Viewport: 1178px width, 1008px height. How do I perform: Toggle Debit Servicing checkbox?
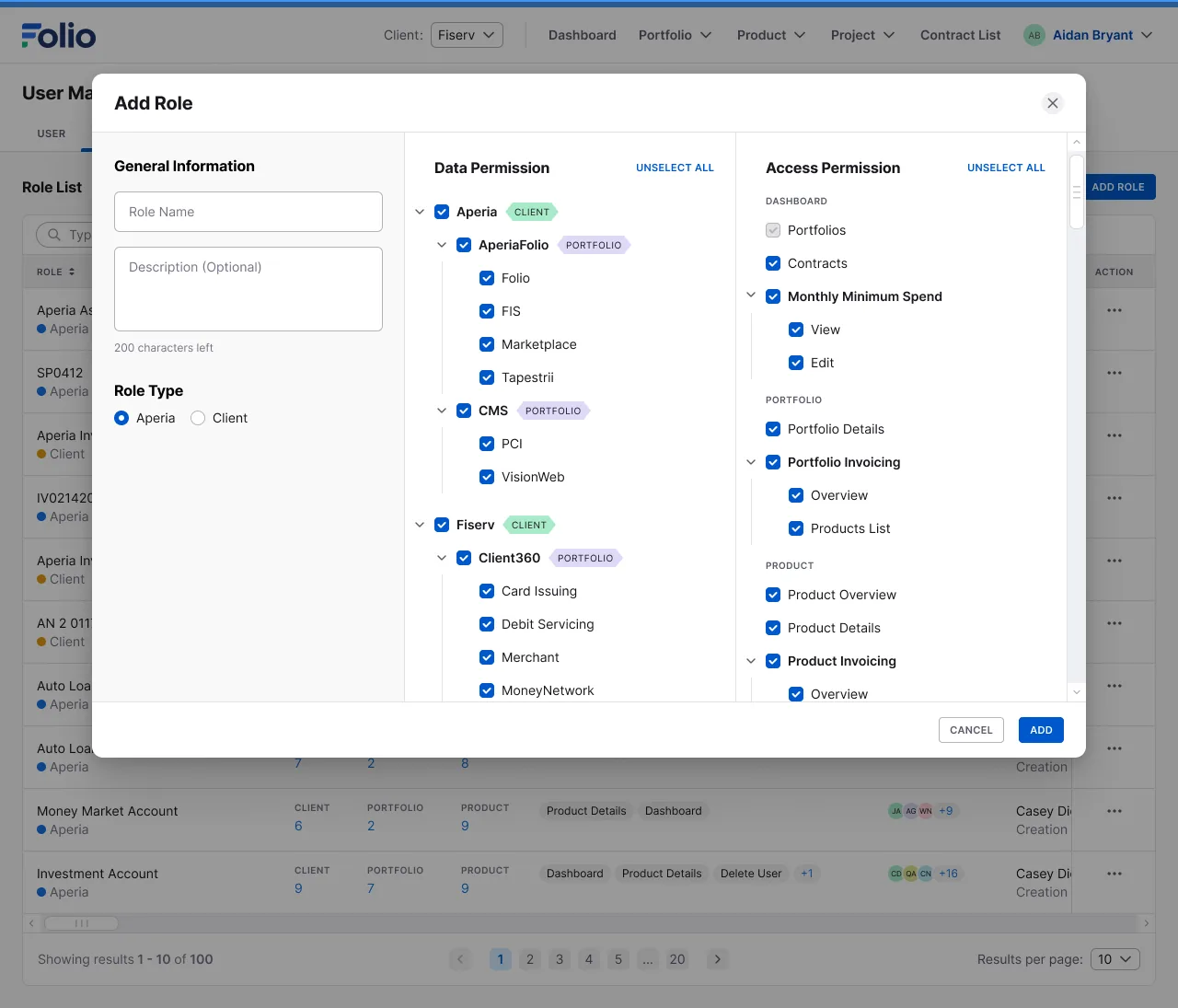[x=487, y=624]
